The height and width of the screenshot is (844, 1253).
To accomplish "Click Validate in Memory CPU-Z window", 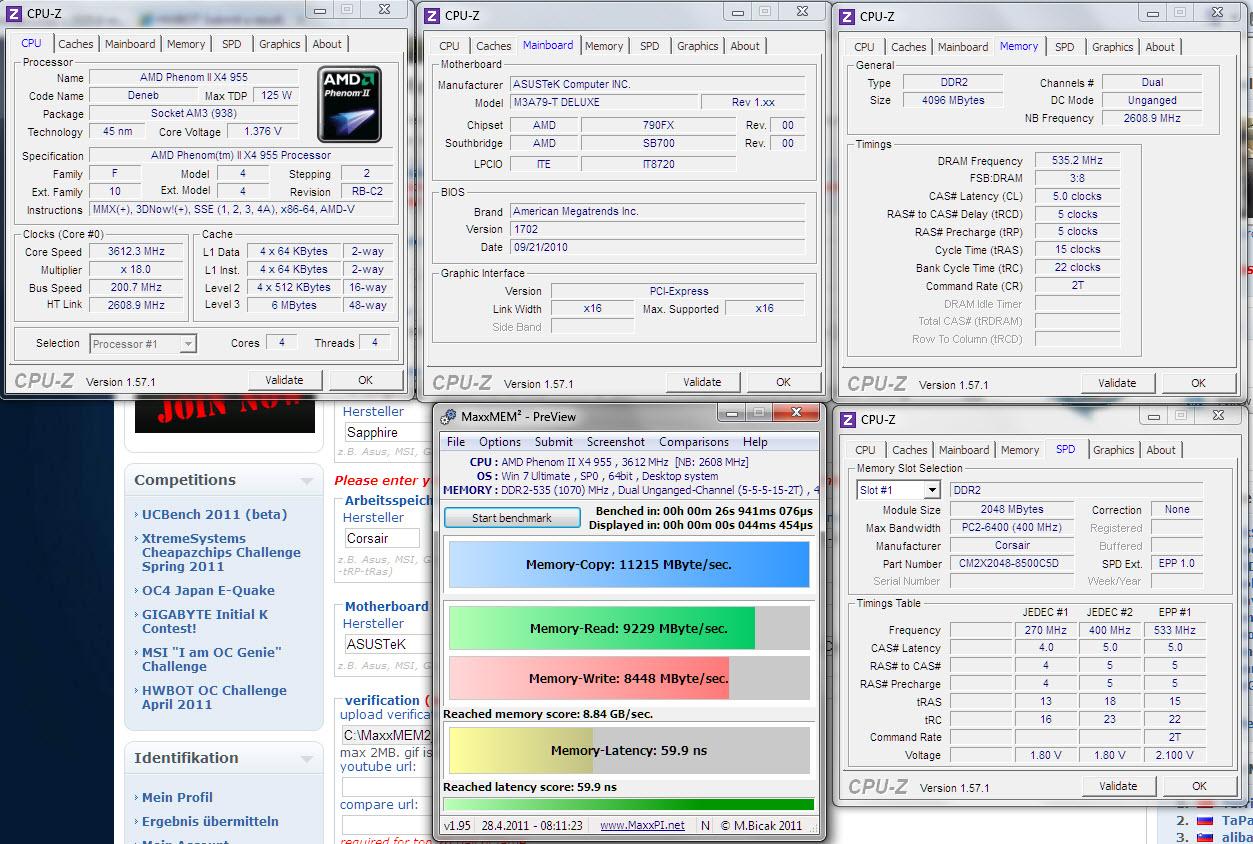I will pos(1117,383).
